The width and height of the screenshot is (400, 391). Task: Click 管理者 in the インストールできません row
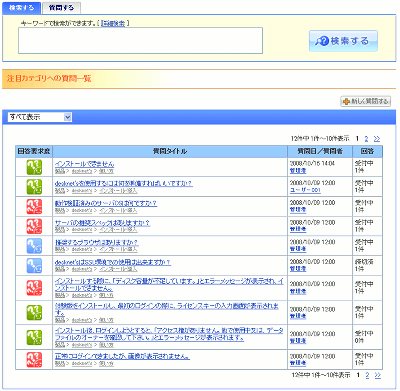tap(298, 171)
